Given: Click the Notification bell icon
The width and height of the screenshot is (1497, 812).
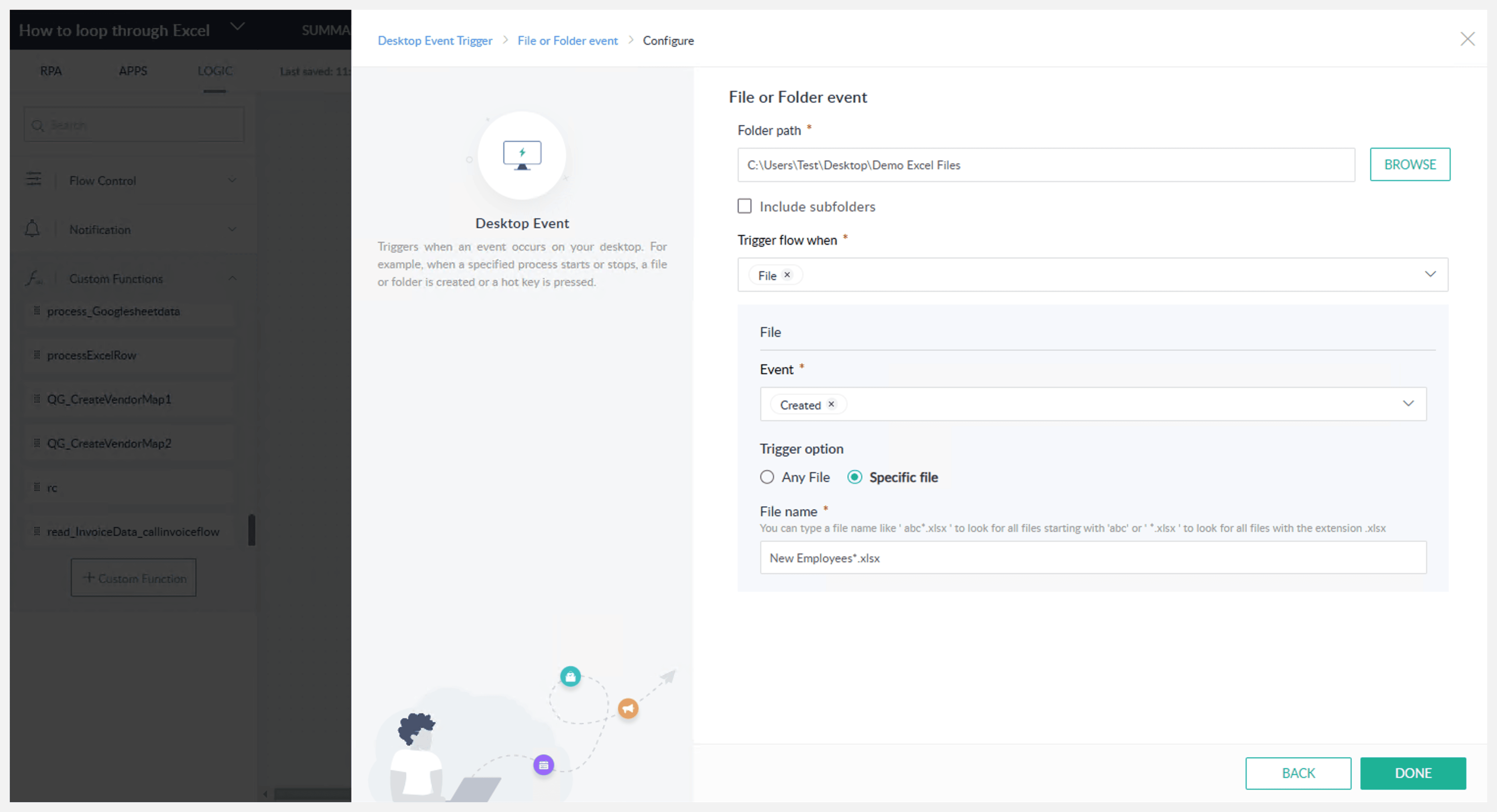Looking at the screenshot, I should 33,229.
